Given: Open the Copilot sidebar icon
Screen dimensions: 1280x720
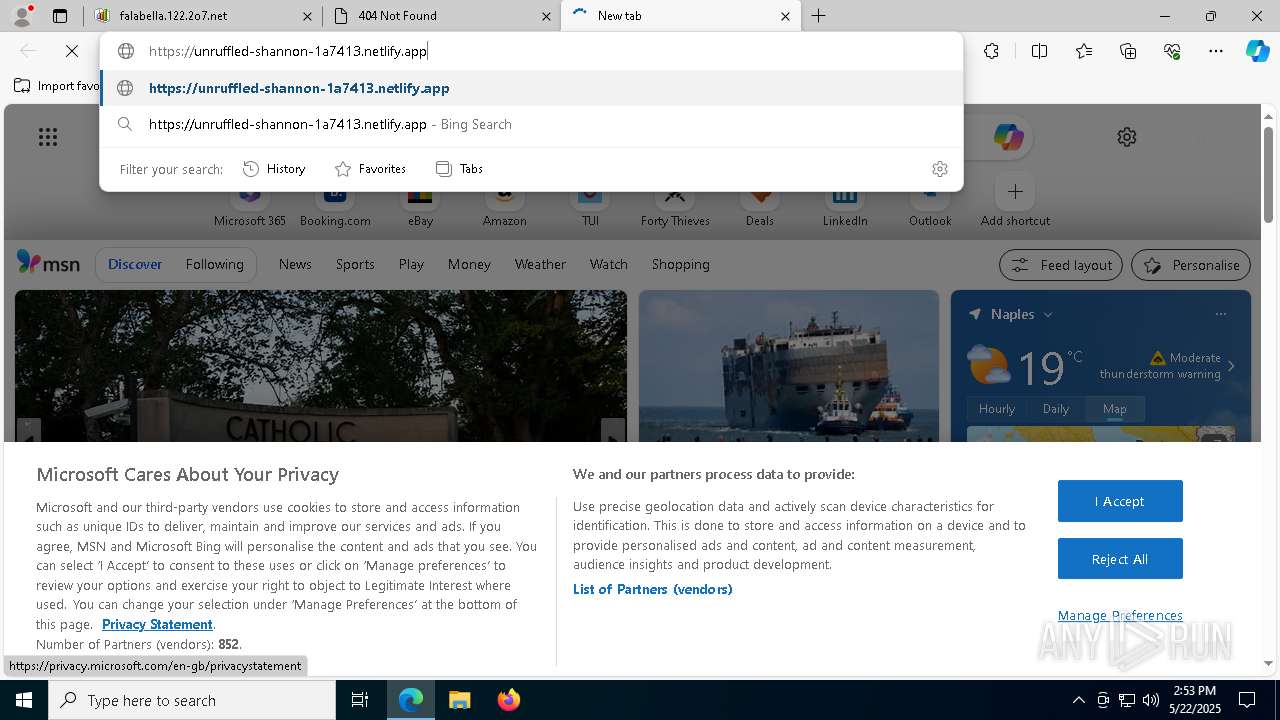Looking at the screenshot, I should click(x=1257, y=51).
